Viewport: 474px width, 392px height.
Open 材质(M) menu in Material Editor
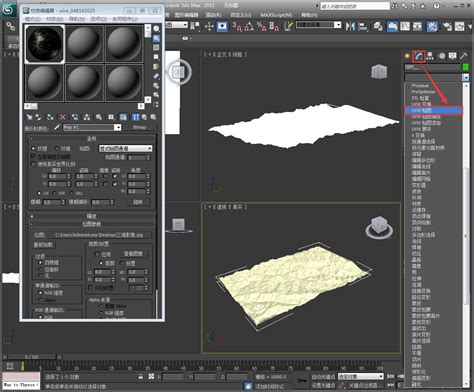[x=55, y=19]
